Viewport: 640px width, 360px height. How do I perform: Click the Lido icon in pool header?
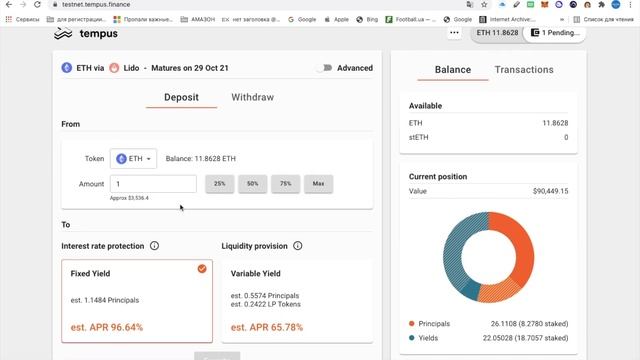pos(114,68)
